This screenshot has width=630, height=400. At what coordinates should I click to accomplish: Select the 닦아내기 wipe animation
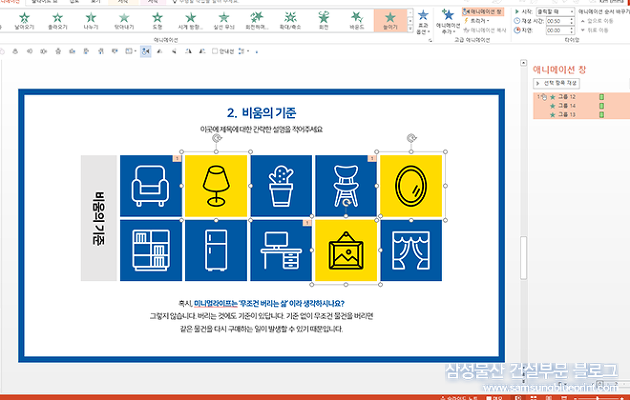coord(124,20)
